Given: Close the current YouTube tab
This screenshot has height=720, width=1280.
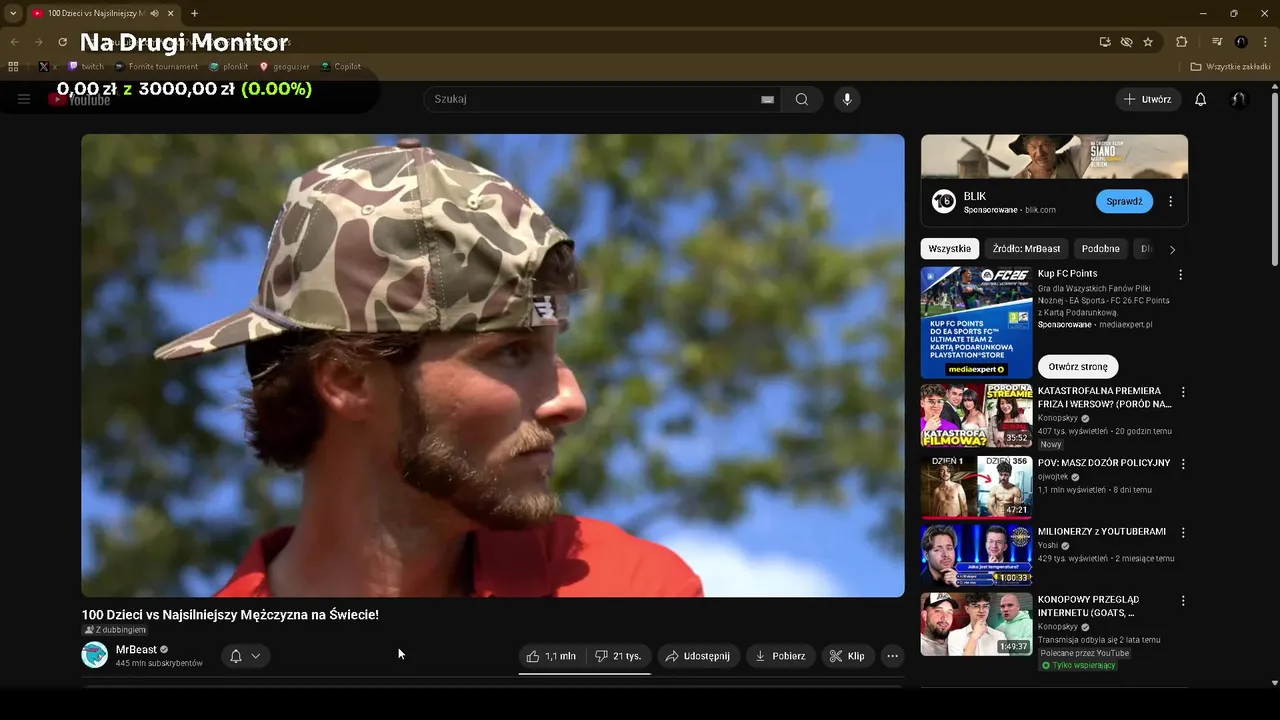Looking at the screenshot, I should tap(171, 13).
